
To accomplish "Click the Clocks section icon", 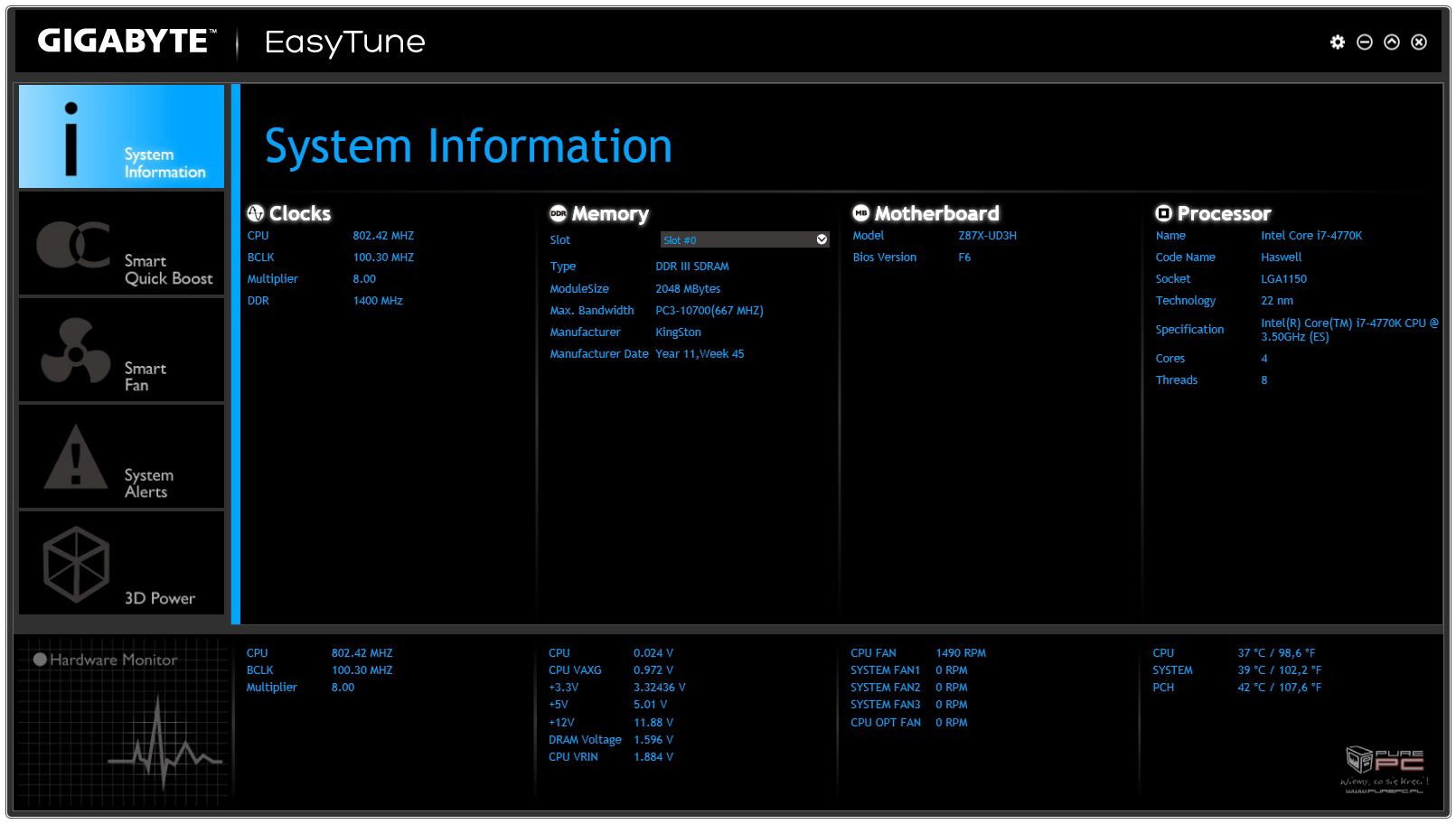I will pyautogui.click(x=256, y=213).
